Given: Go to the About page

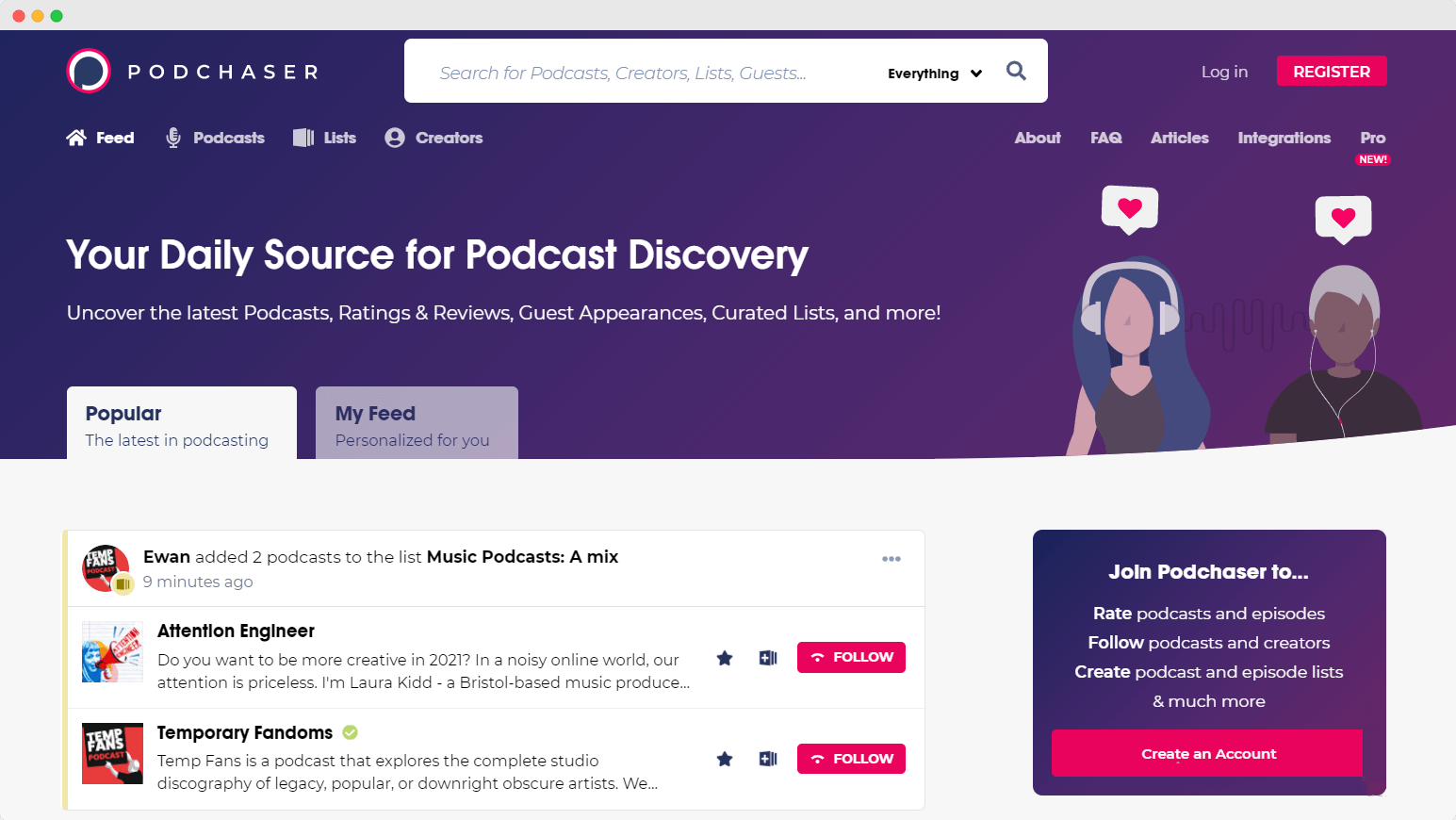Looking at the screenshot, I should click(1038, 138).
